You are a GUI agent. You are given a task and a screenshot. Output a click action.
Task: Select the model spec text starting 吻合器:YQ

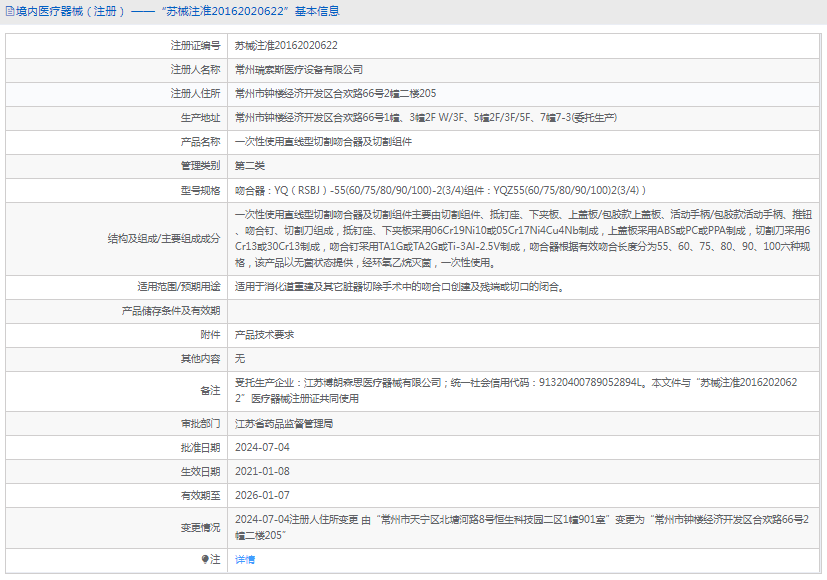pyautogui.click(x=440, y=190)
